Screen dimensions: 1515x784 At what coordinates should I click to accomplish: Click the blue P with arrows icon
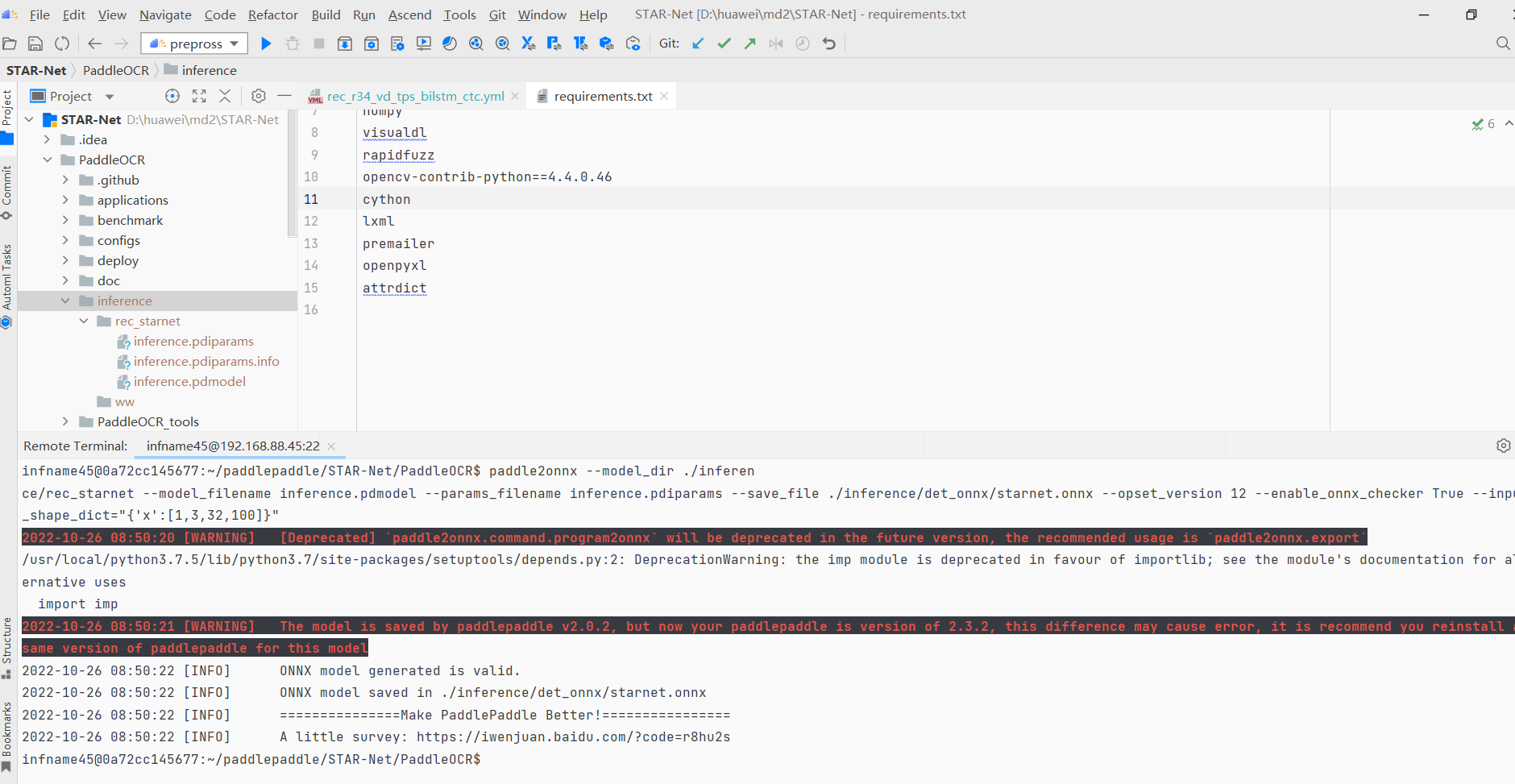point(554,44)
